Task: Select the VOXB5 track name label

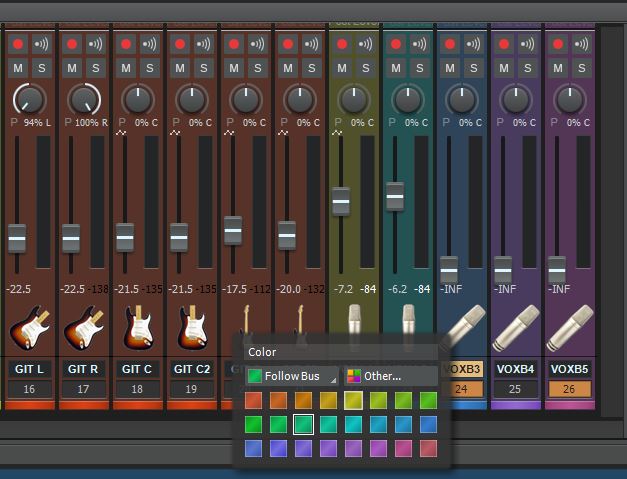Action: [x=569, y=369]
